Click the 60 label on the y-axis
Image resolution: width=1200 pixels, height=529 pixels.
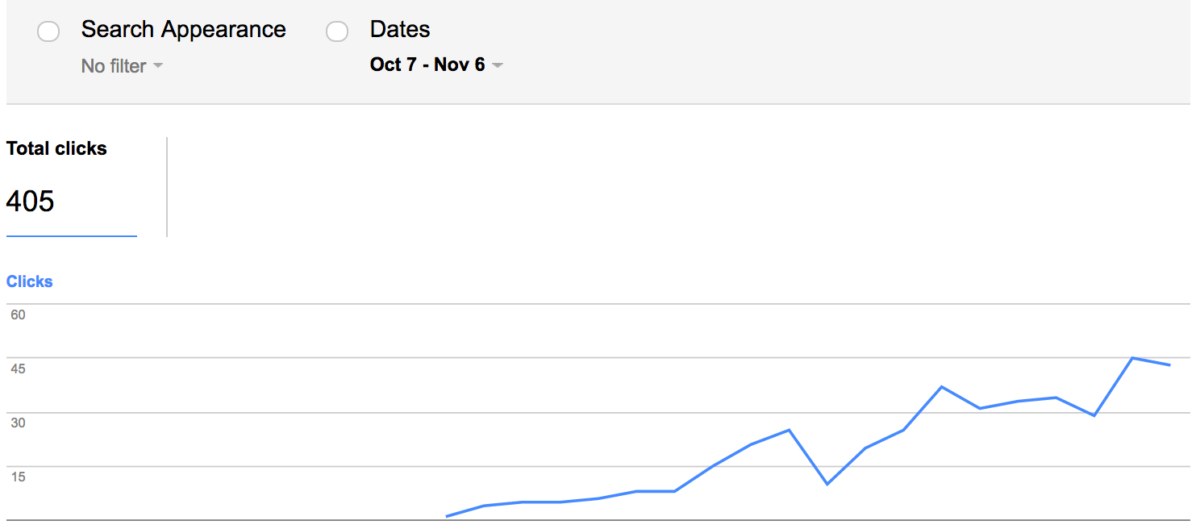pos(18,315)
